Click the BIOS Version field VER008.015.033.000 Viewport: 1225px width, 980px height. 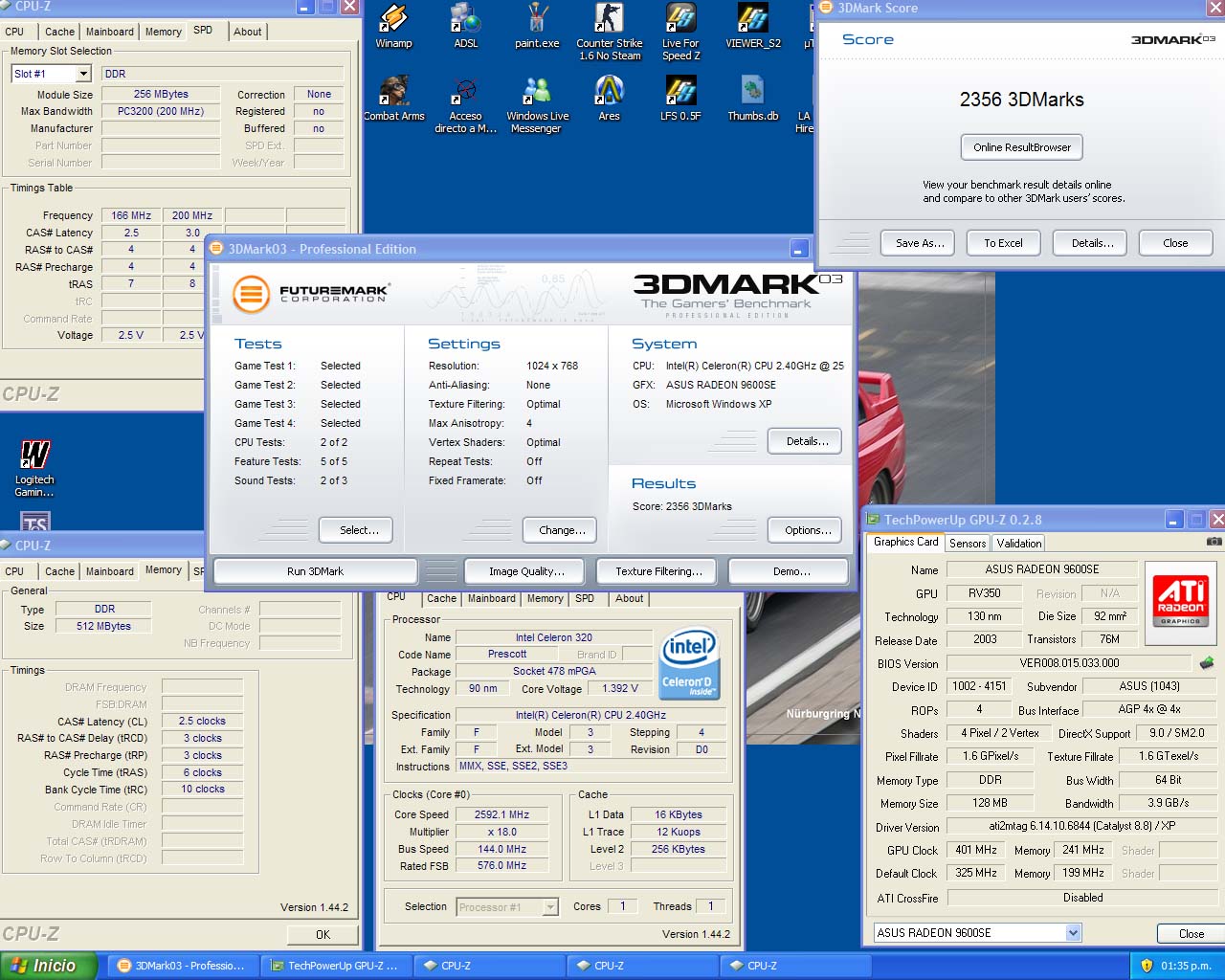pyautogui.click(x=1069, y=662)
